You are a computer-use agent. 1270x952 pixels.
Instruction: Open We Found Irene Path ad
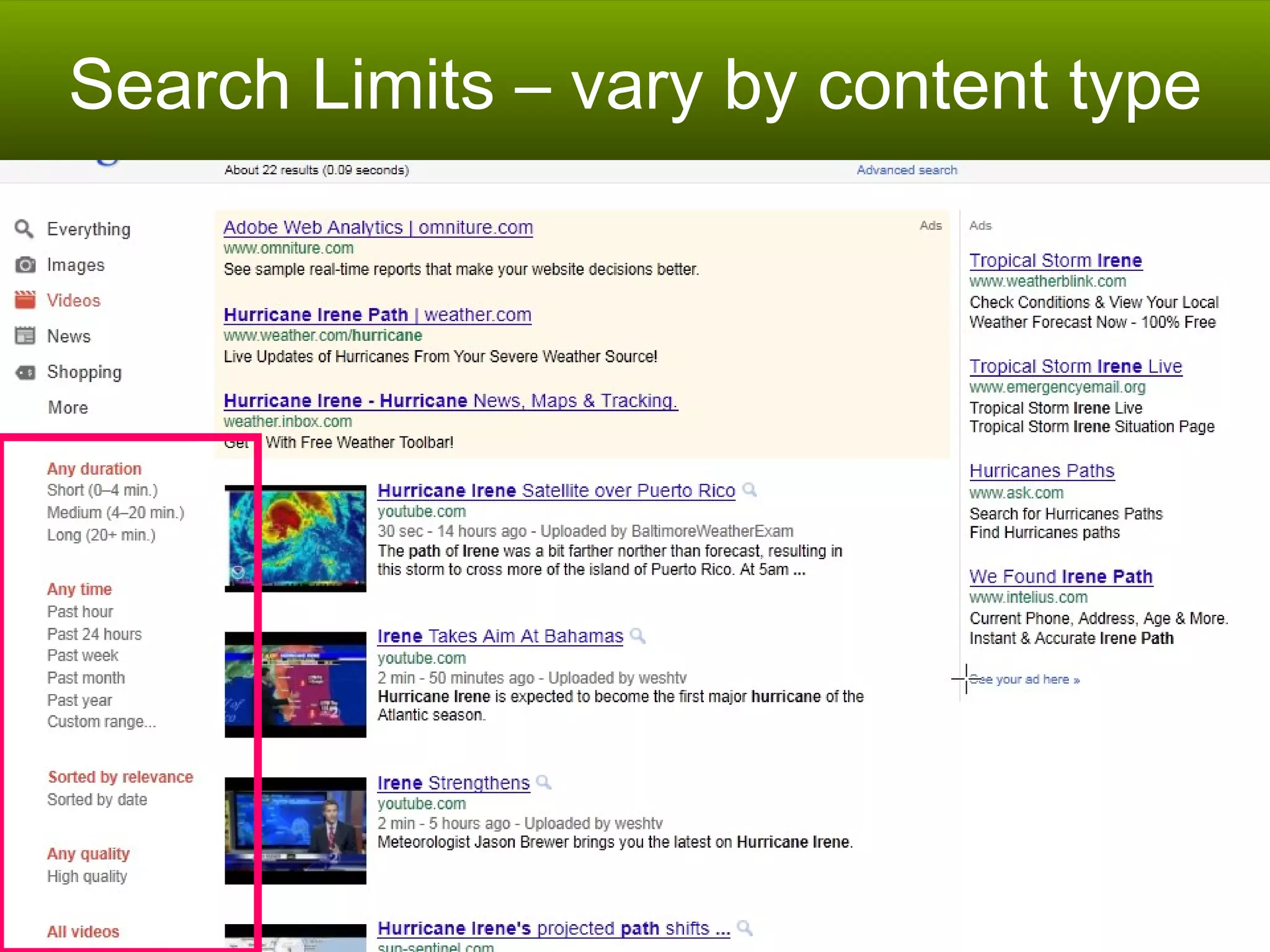pos(1061,576)
